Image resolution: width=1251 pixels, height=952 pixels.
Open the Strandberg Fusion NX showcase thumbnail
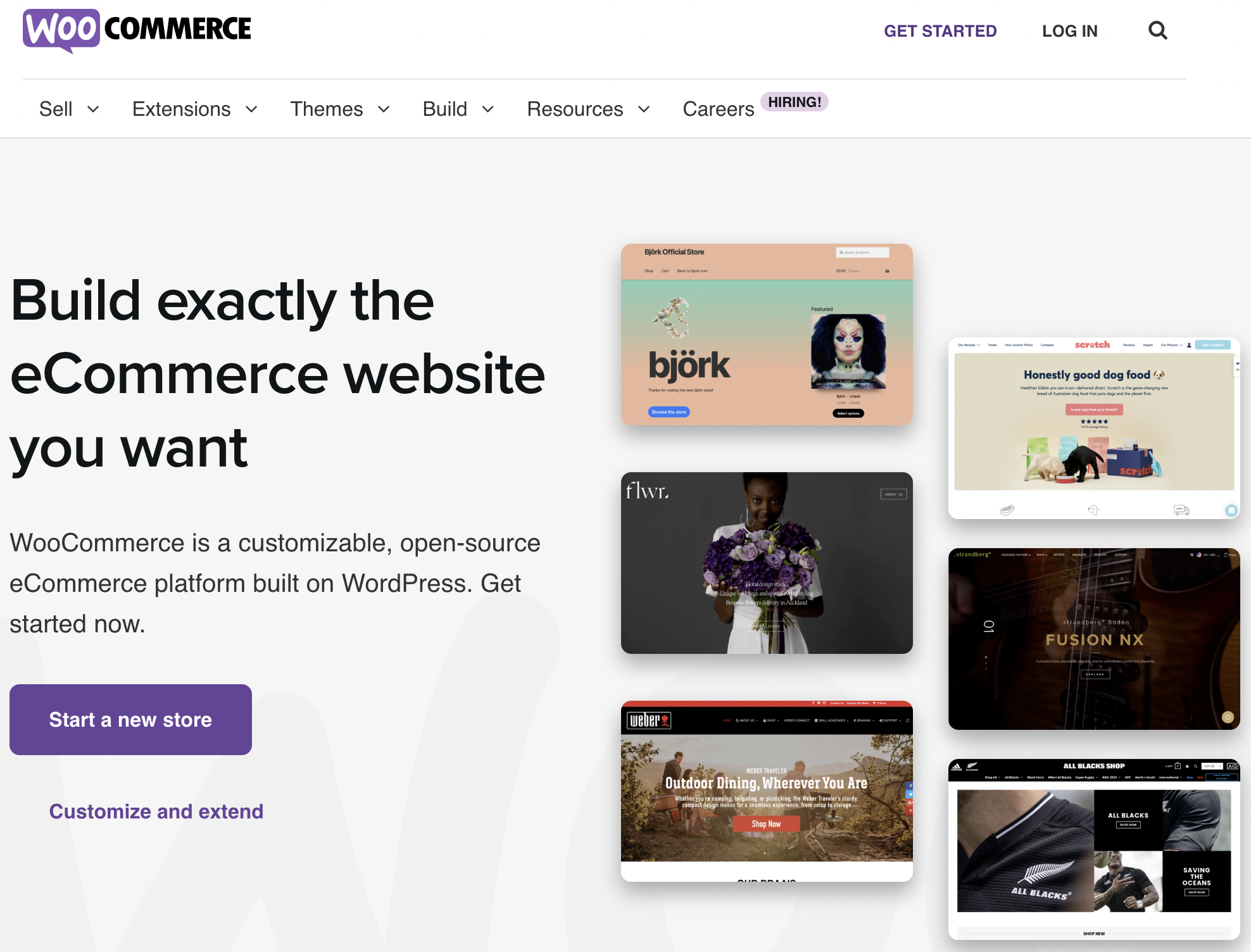[x=1094, y=639]
